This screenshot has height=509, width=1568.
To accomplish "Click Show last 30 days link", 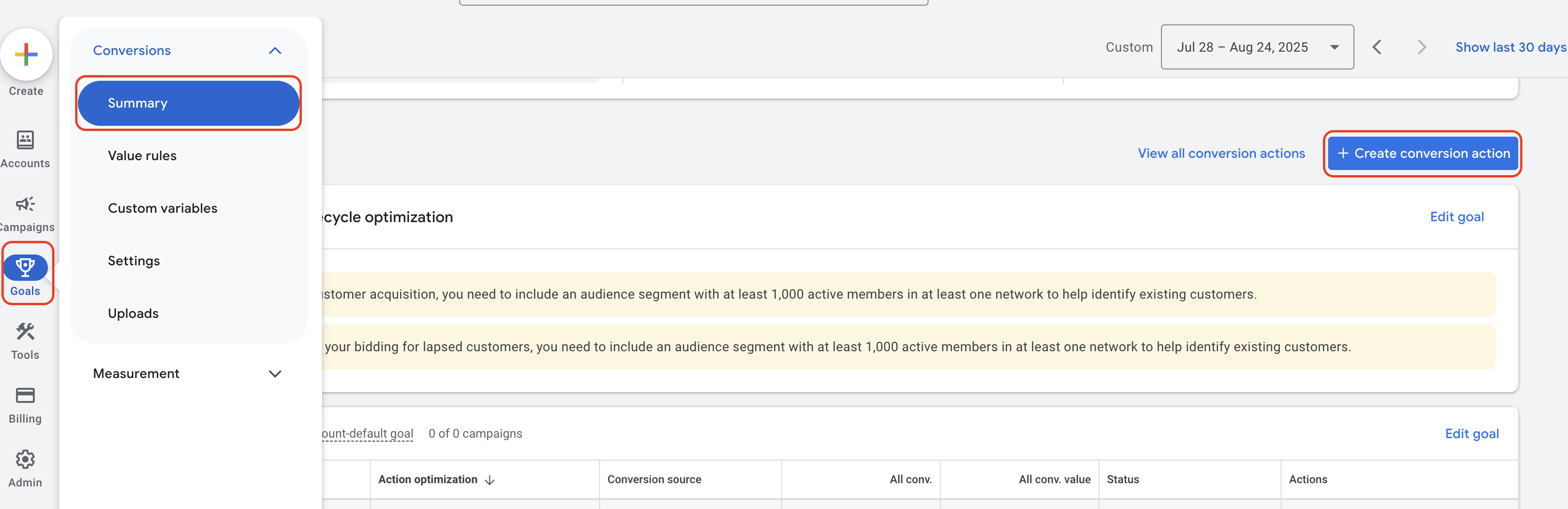I will point(1510,47).
